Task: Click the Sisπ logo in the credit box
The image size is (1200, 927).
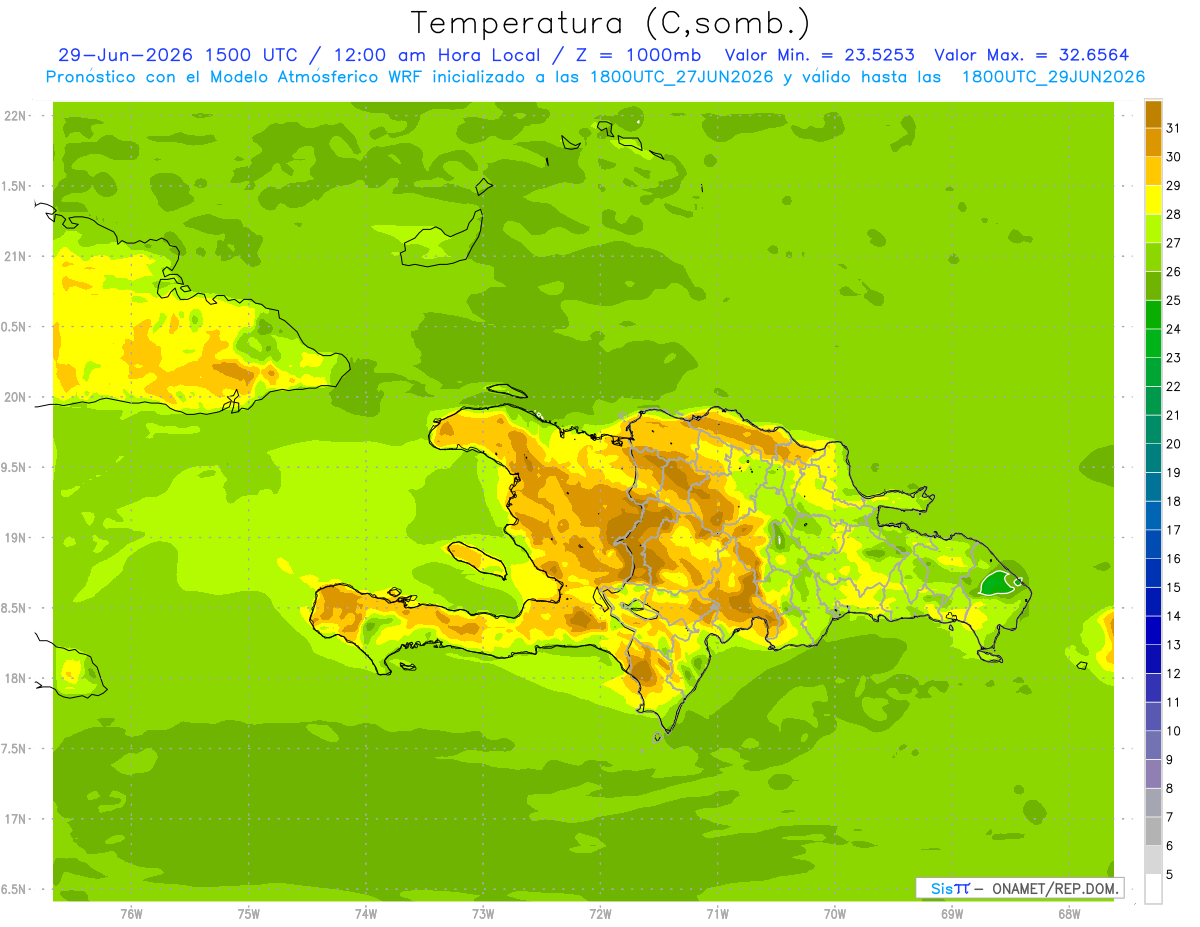Action: coord(950,888)
